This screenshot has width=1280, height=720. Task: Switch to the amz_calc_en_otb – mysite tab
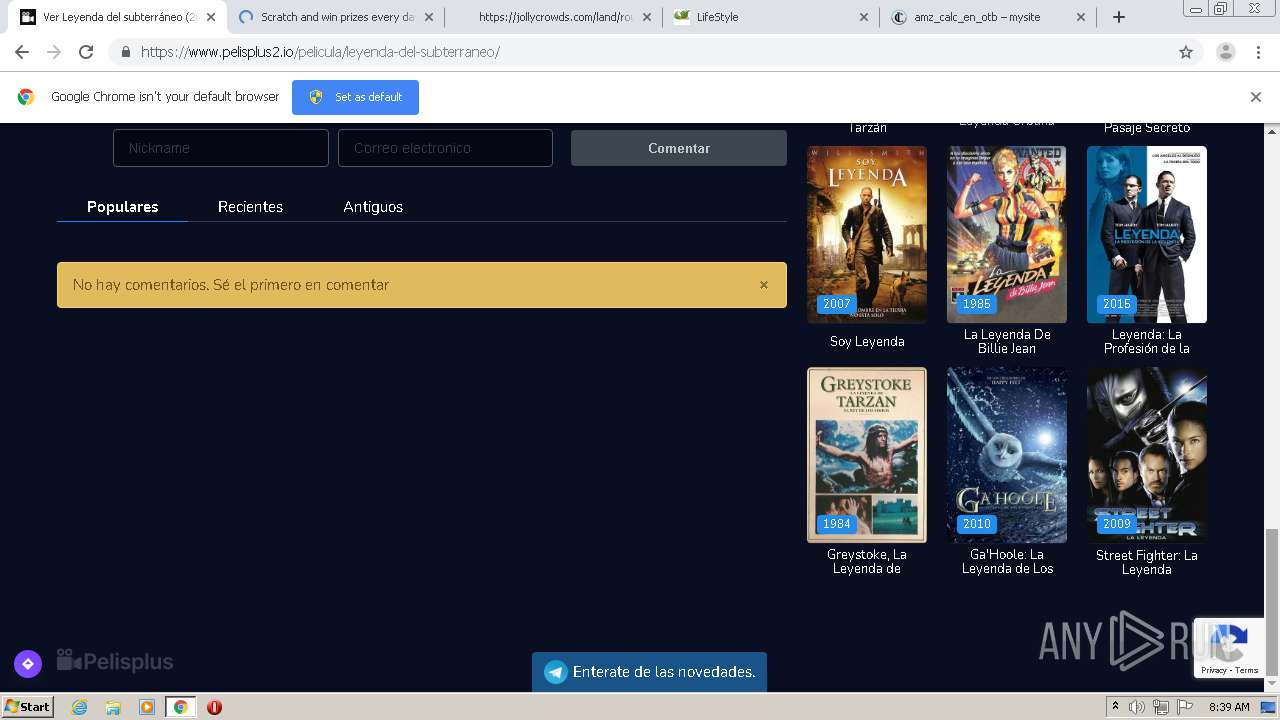(987, 17)
